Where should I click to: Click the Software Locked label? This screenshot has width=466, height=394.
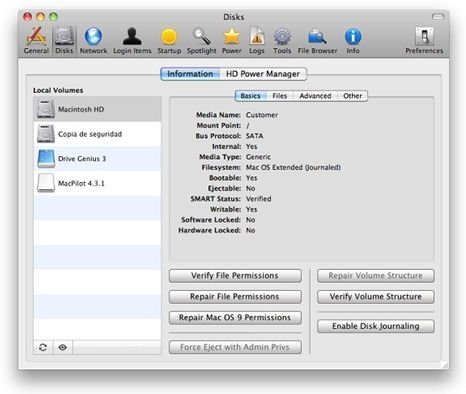point(211,220)
